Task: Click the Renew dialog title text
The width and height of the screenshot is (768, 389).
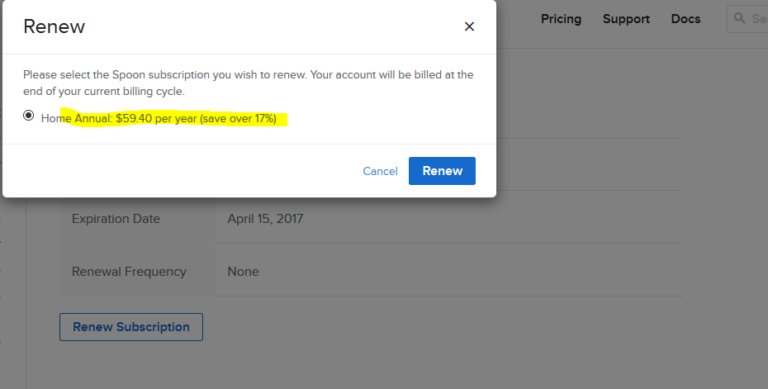Action: [54, 26]
